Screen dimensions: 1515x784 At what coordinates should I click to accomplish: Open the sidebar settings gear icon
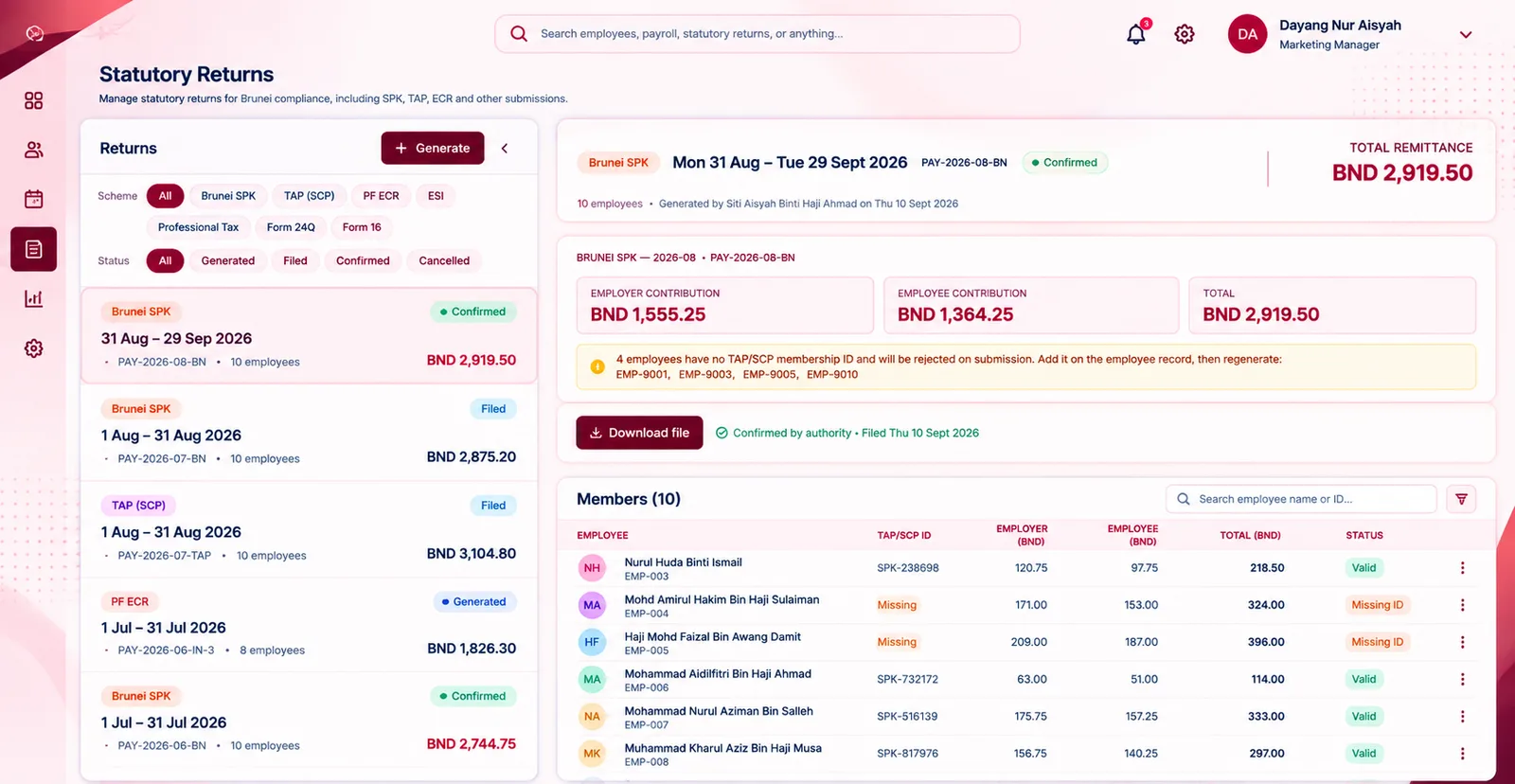[33, 348]
